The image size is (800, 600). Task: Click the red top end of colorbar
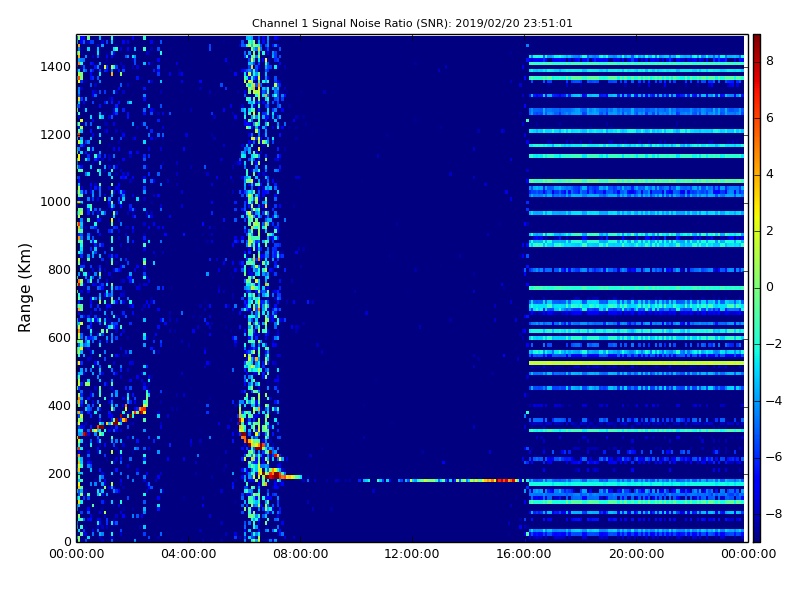click(x=757, y=41)
